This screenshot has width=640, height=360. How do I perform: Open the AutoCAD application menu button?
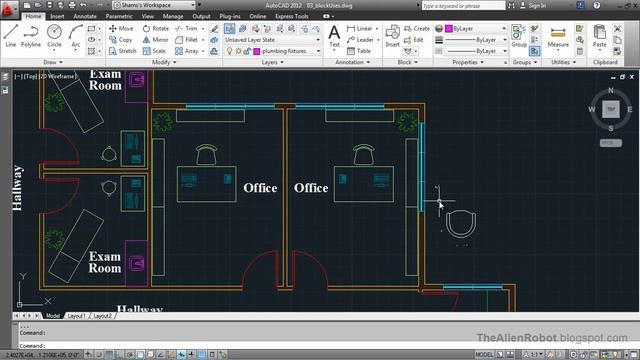click(x=8, y=8)
